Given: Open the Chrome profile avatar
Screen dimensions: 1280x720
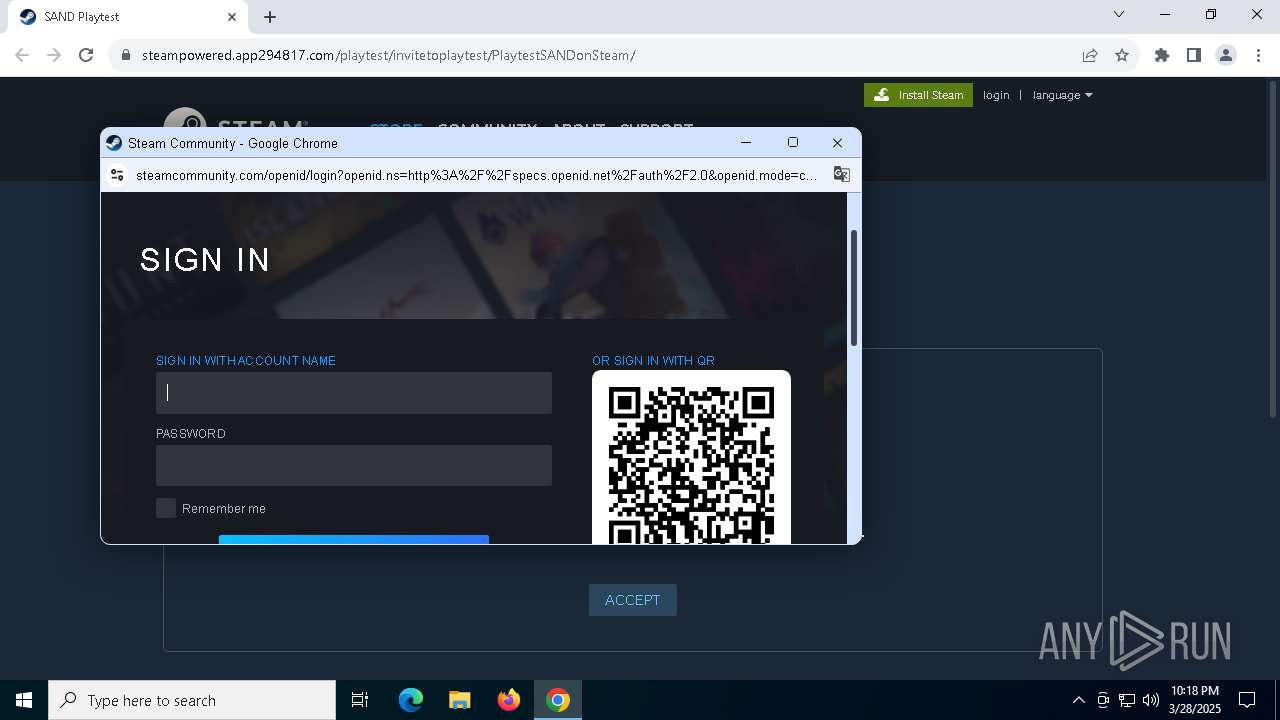Looking at the screenshot, I should (x=1226, y=55).
